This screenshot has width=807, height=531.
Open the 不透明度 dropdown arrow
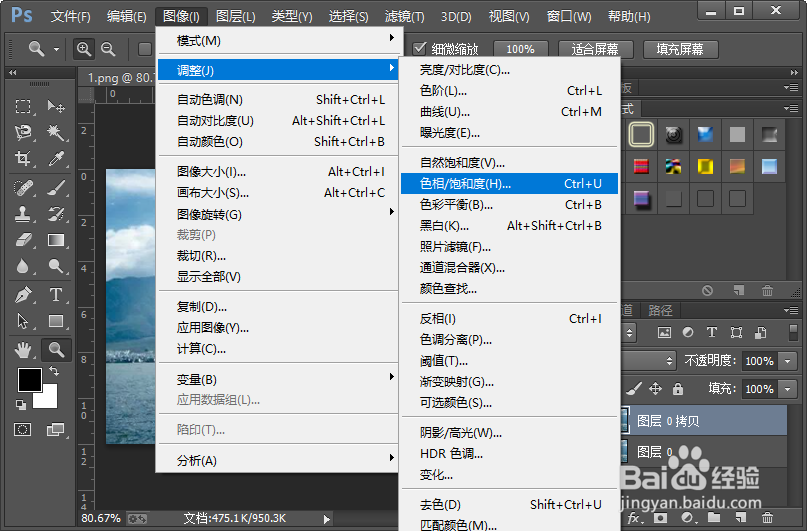(787, 361)
